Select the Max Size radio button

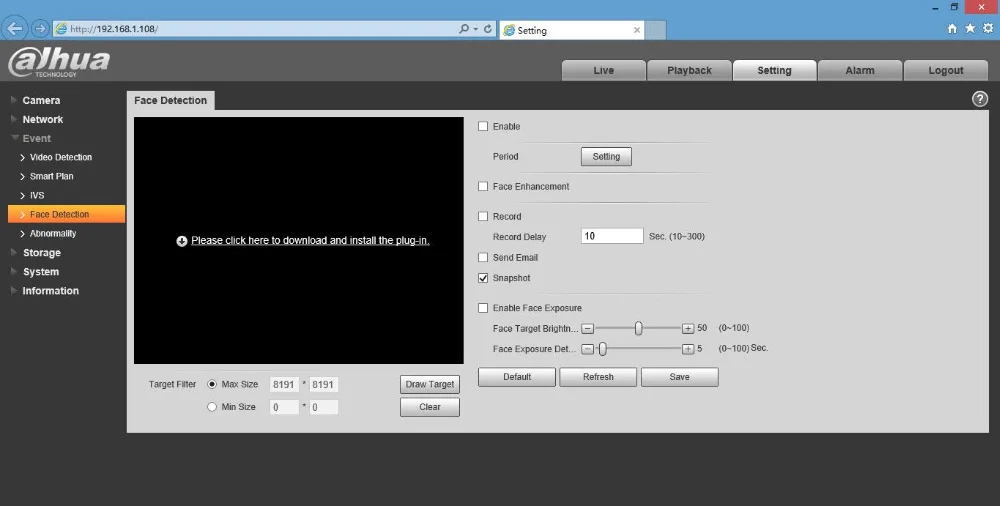212,384
